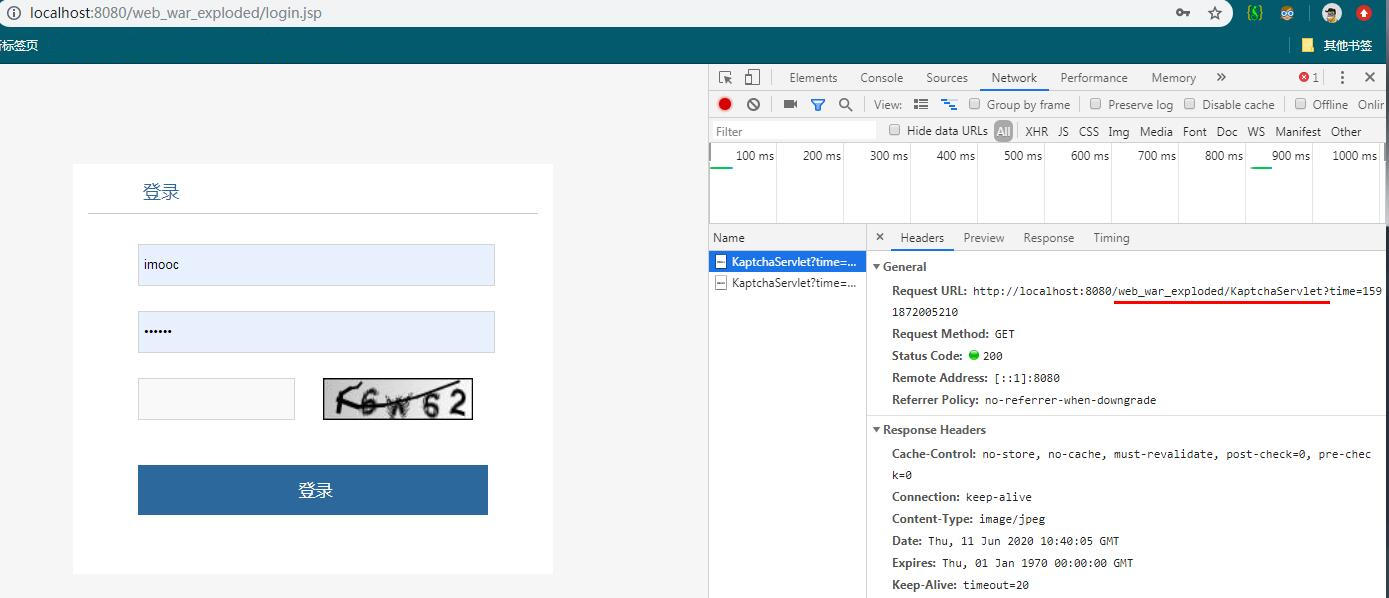
Task: Toggle Disable cache checkbox
Action: pyautogui.click(x=1190, y=104)
